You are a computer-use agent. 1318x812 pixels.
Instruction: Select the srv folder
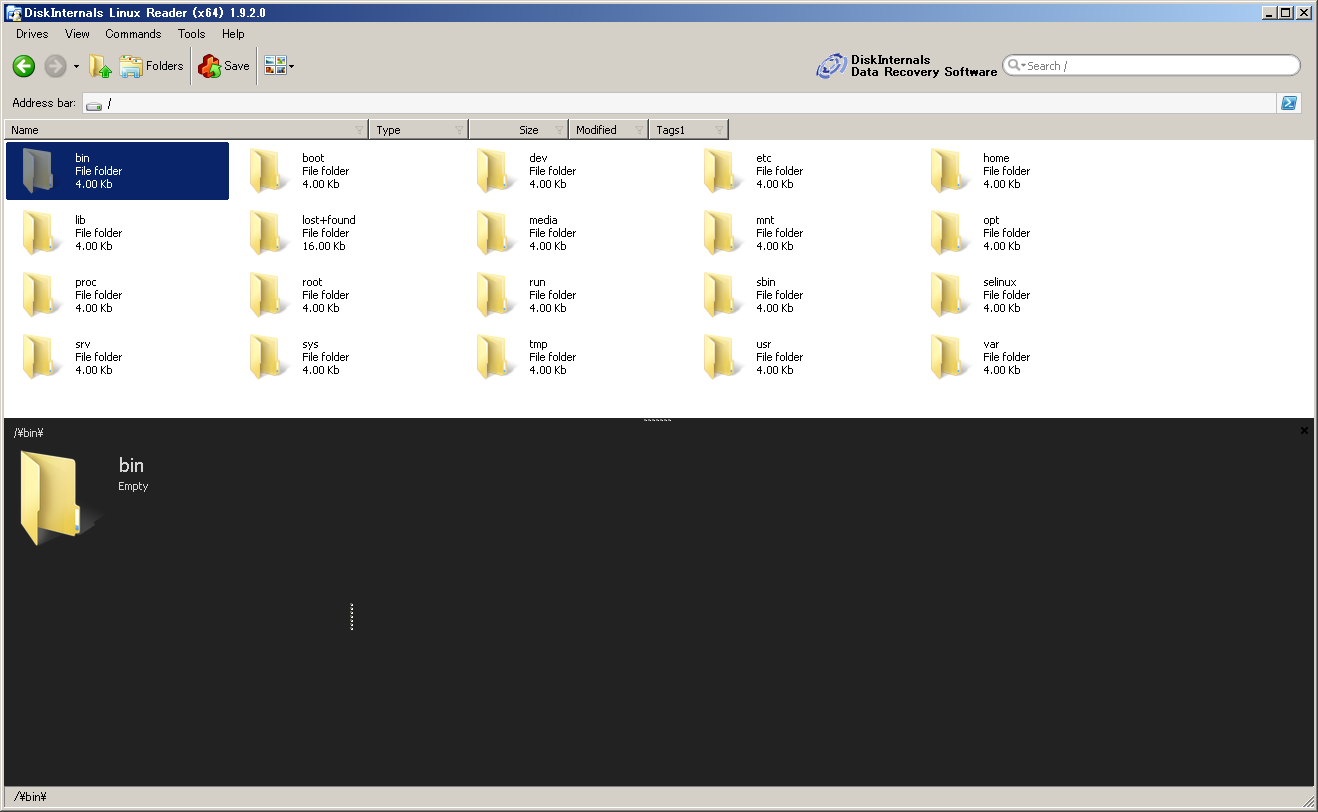pos(117,357)
